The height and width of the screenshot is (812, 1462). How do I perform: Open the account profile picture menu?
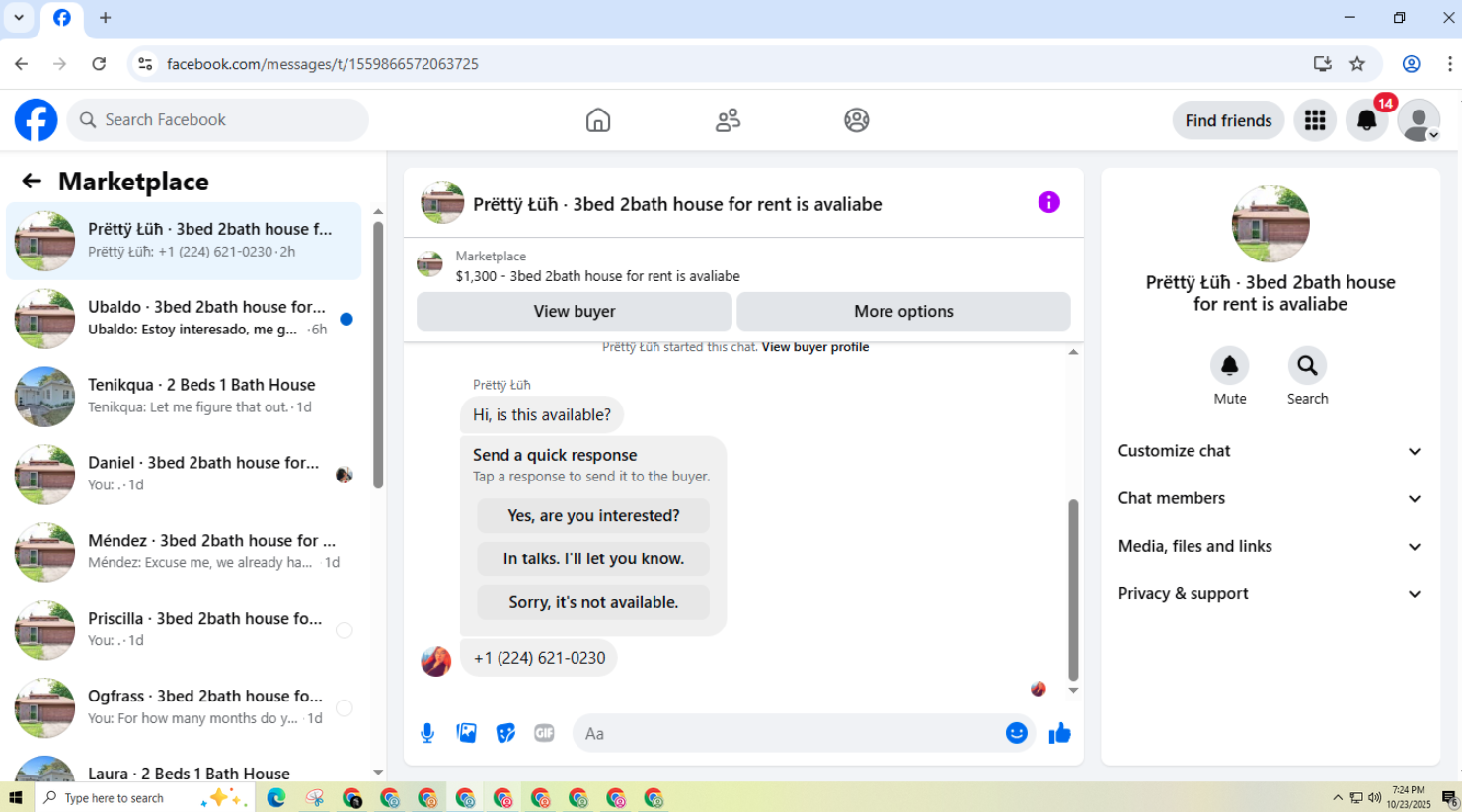coord(1420,120)
